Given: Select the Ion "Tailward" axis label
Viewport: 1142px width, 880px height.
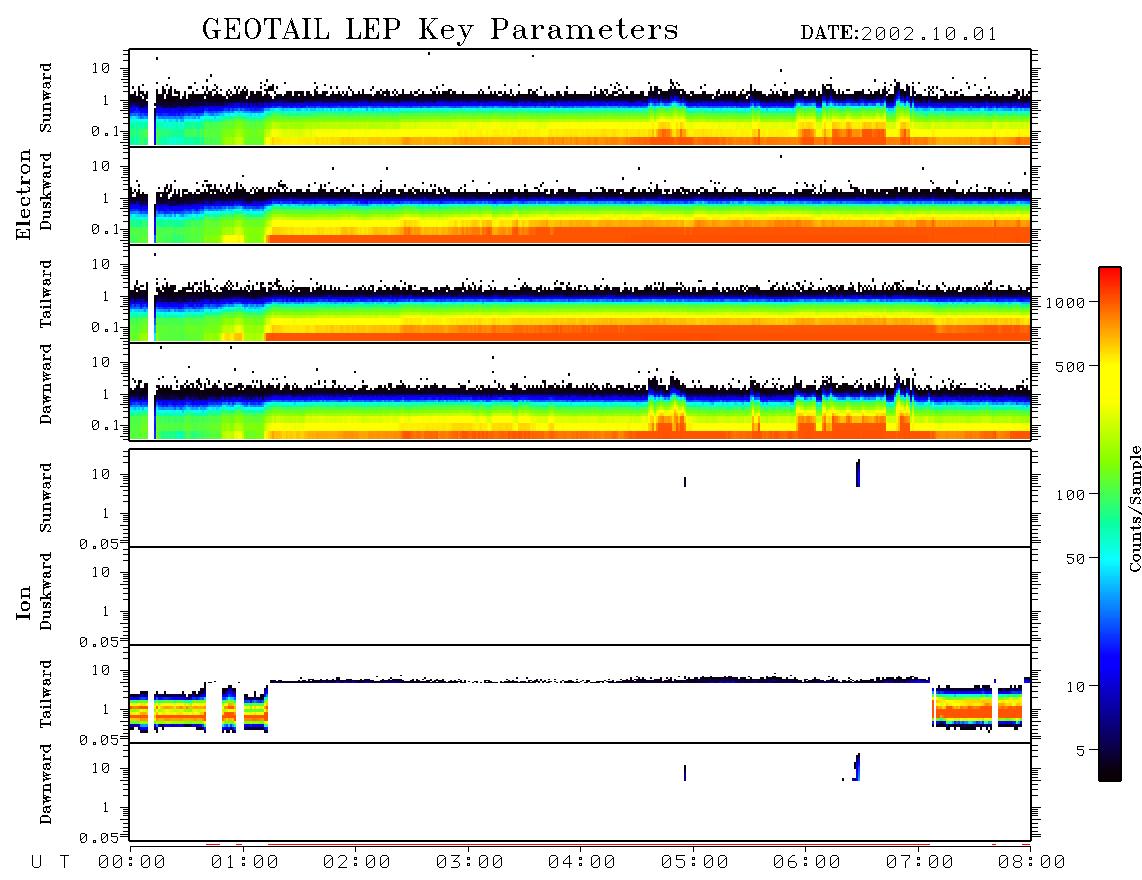Looking at the screenshot, I should 46,694.
